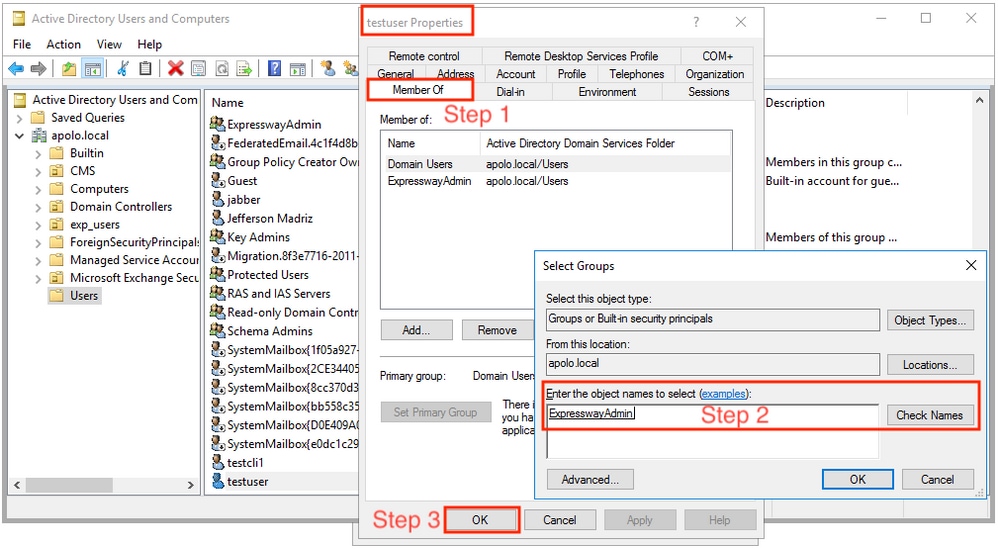
Task: Switch to the Dial-in tab
Action: point(510,92)
